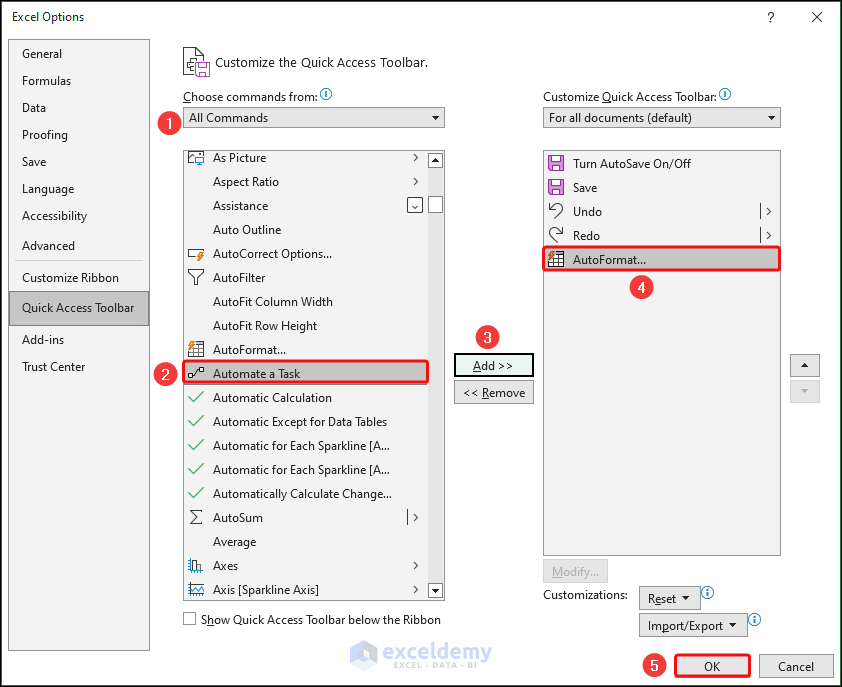Click the Redo arrow icon
This screenshot has height=687, width=842.
tap(557, 236)
